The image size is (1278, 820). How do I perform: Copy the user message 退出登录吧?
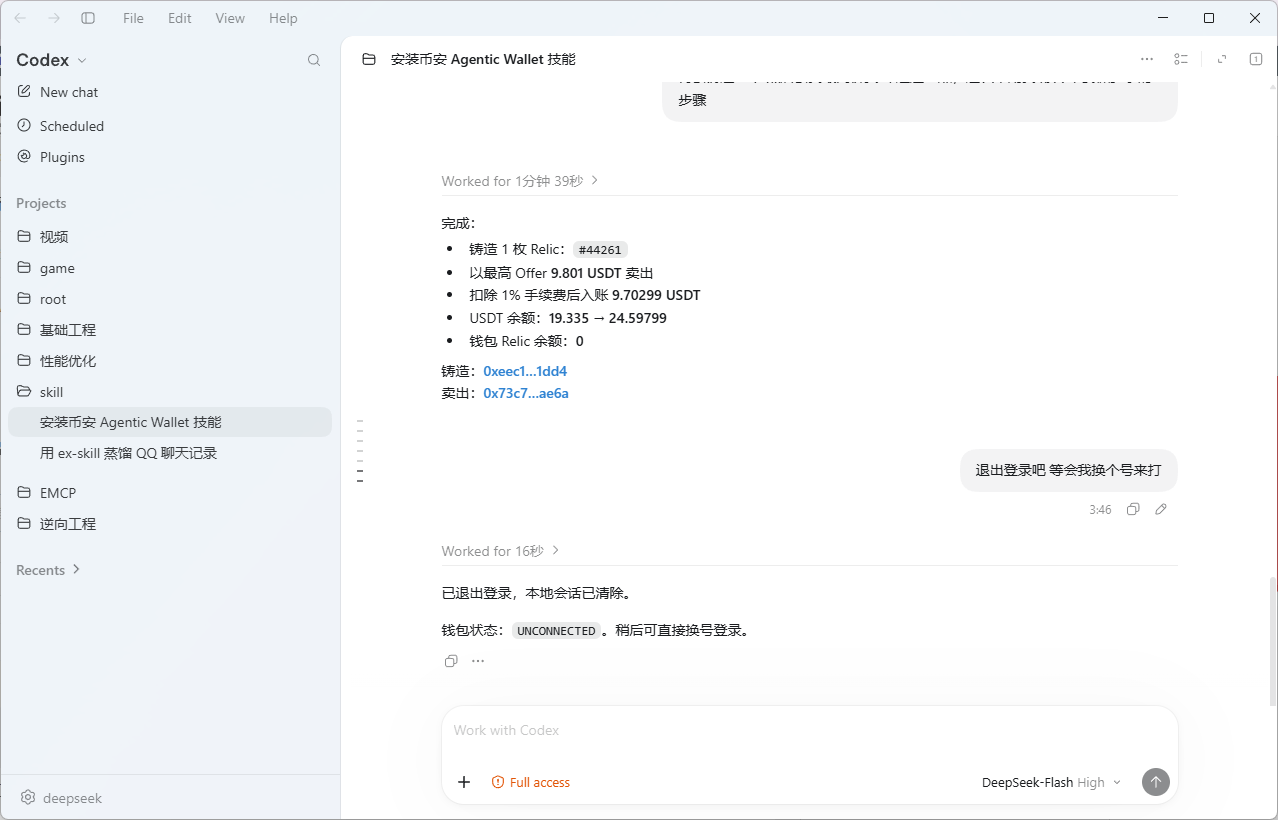[x=1133, y=509]
